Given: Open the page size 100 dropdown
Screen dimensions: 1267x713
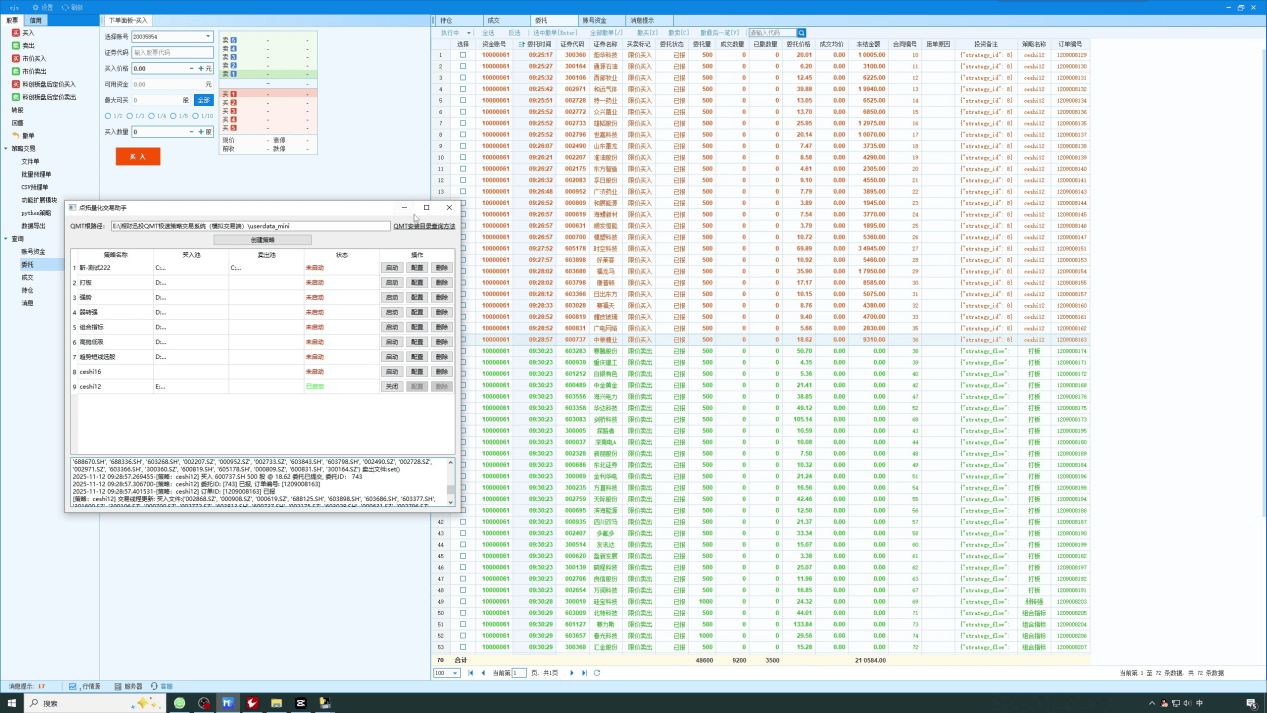Looking at the screenshot, I should pos(446,673).
